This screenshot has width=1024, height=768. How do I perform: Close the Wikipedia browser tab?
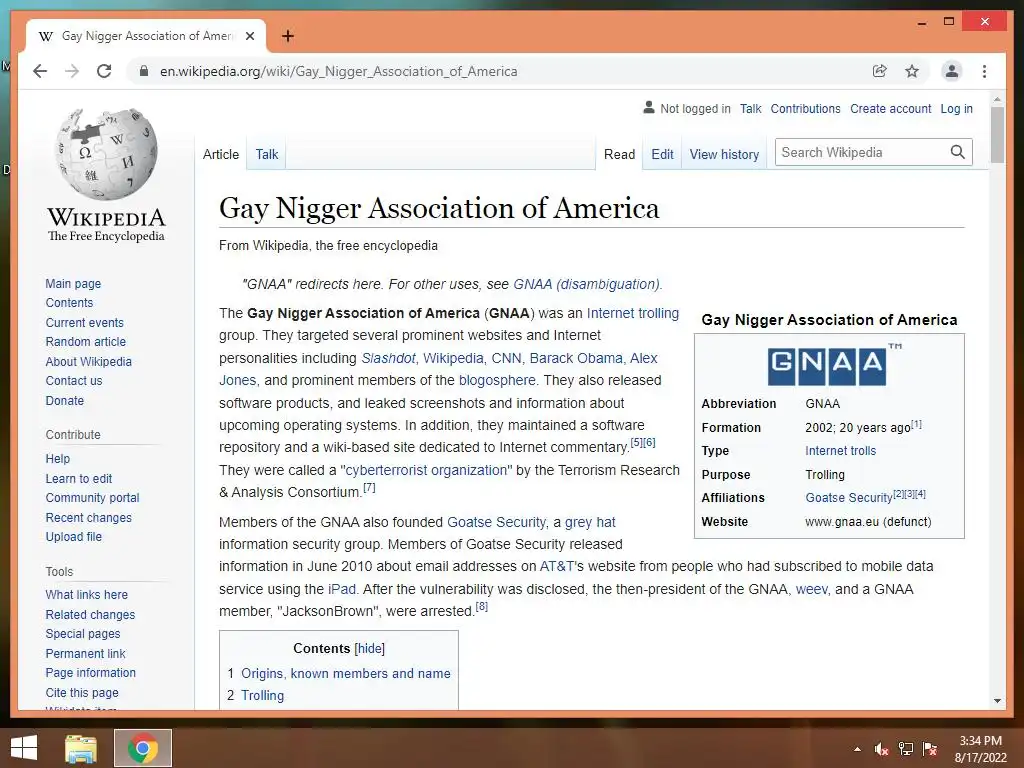click(x=249, y=36)
